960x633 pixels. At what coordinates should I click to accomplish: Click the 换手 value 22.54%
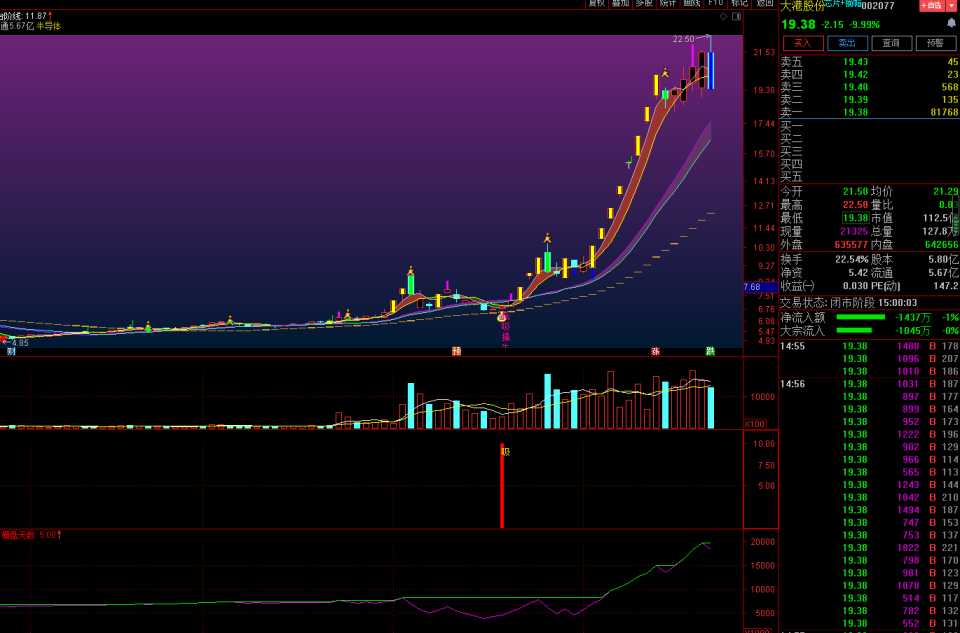point(852,260)
